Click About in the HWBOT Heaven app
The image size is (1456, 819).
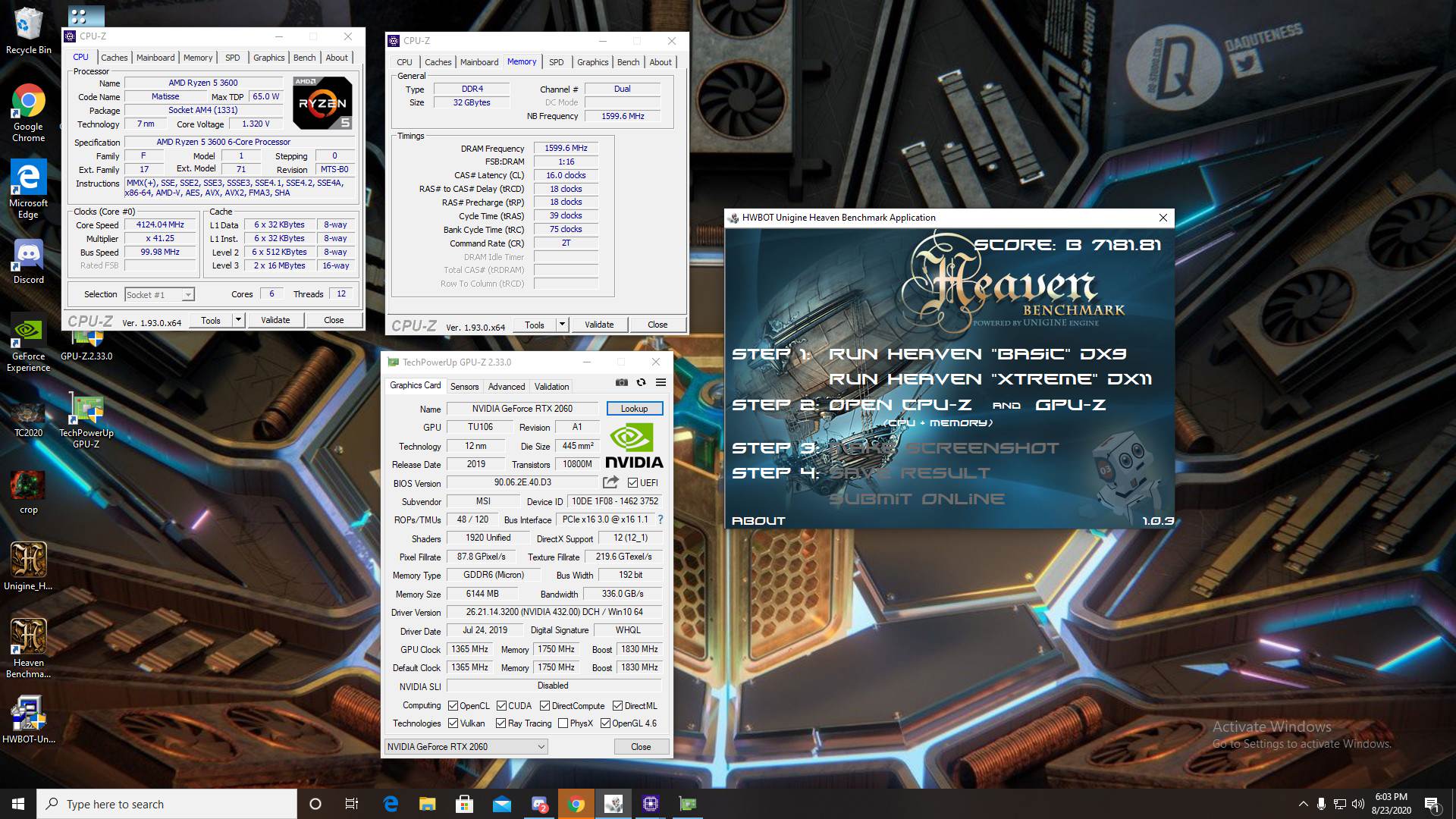point(758,521)
